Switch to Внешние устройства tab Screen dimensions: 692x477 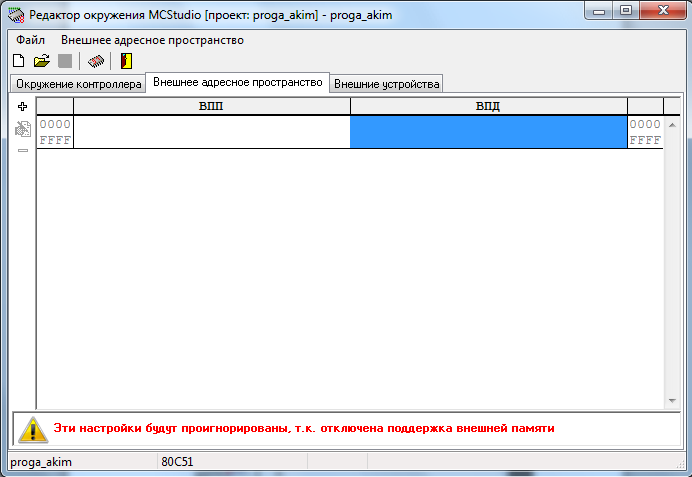387,84
